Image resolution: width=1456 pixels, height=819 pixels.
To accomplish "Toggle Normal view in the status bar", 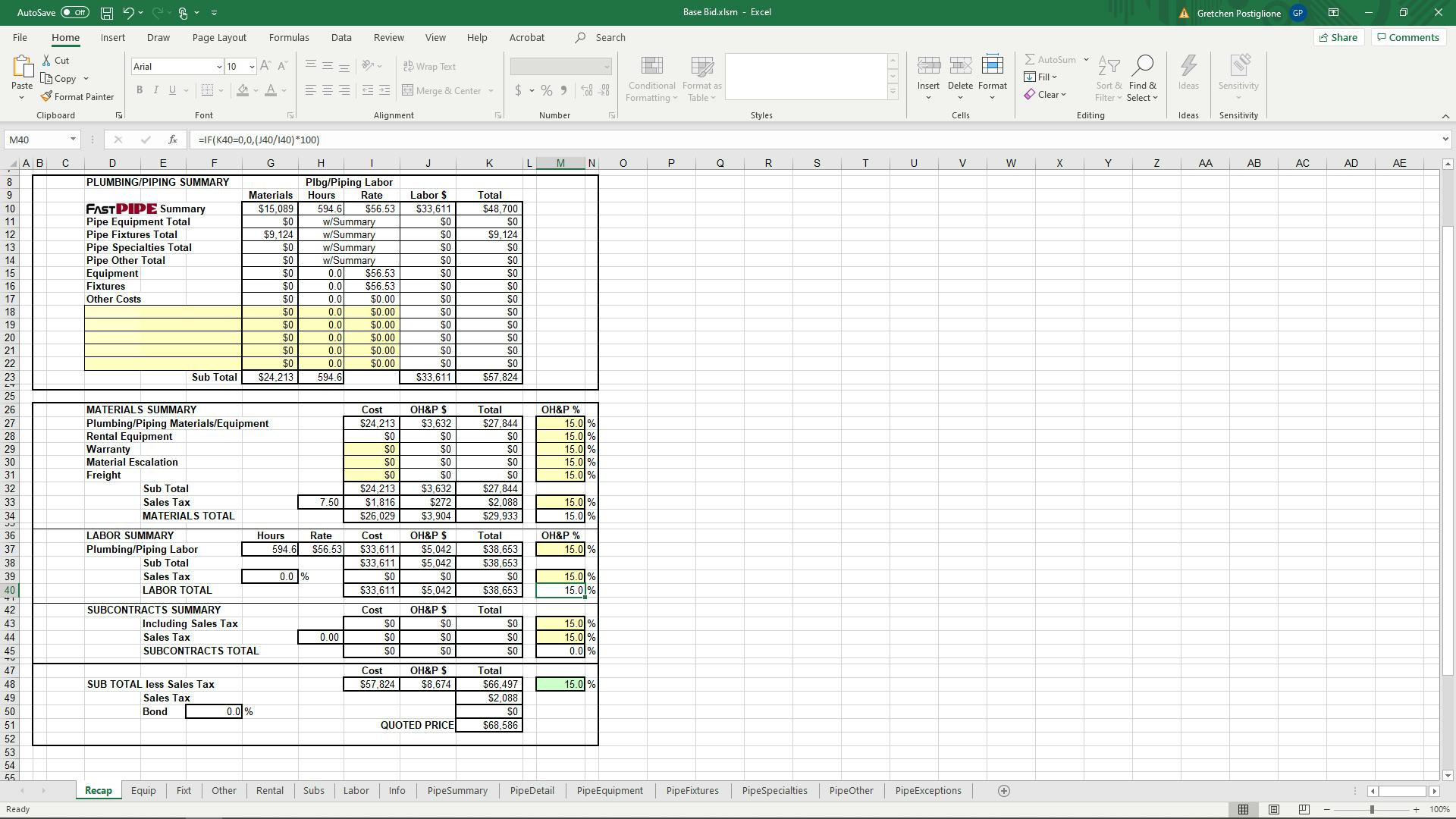I will (x=1244, y=810).
